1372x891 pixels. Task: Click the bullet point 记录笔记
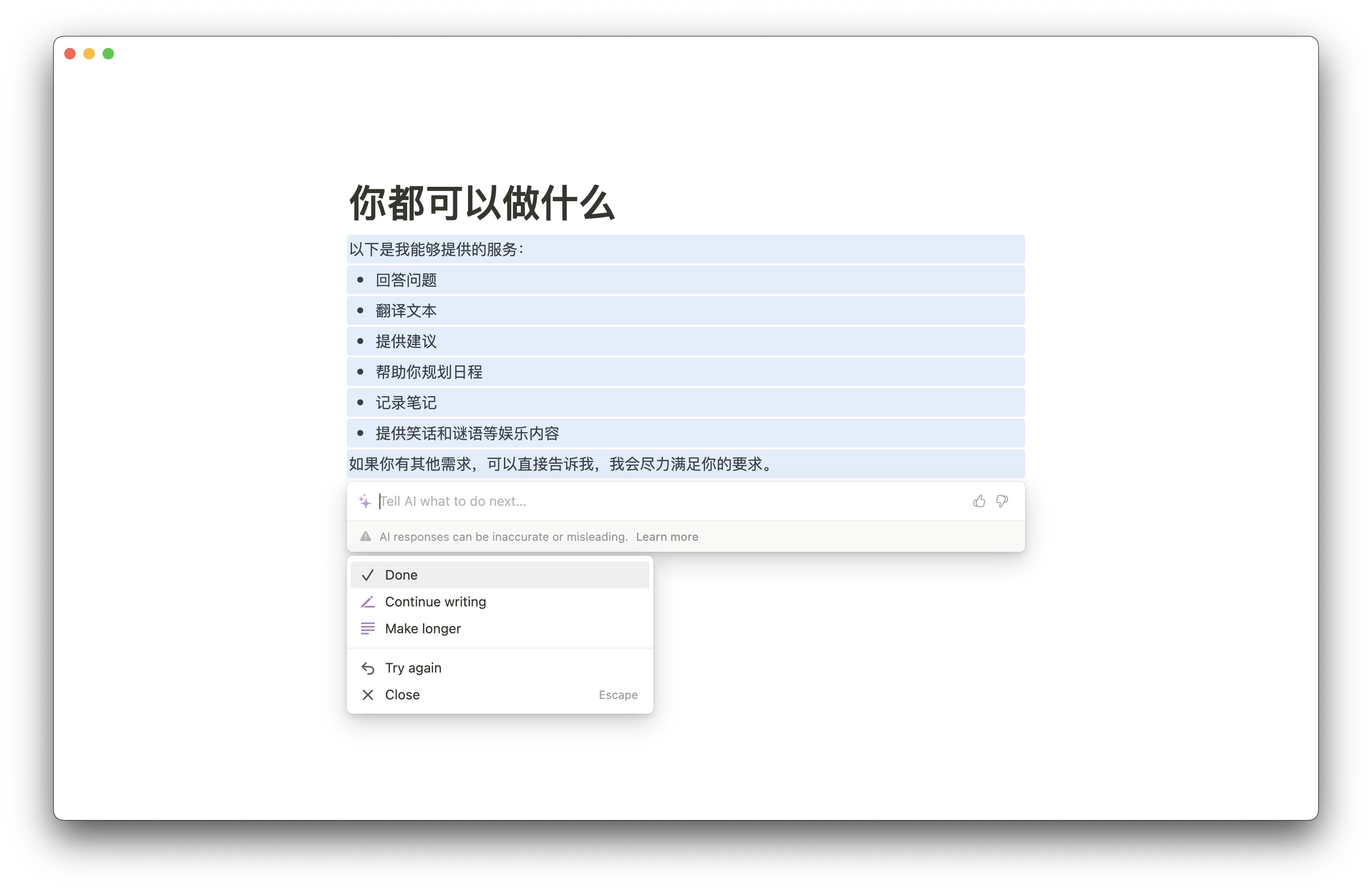point(405,402)
